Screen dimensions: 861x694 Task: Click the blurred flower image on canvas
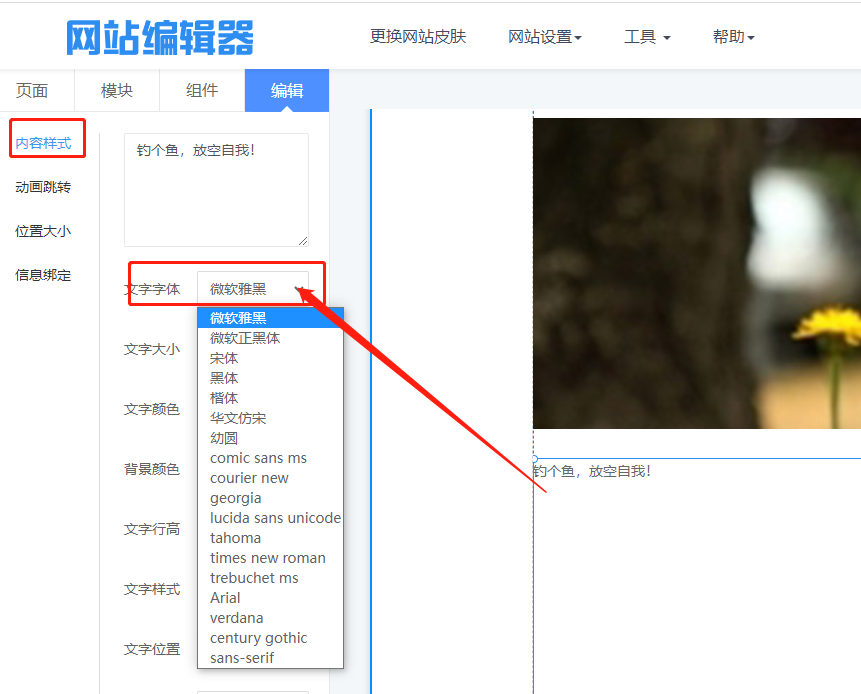pos(697,273)
